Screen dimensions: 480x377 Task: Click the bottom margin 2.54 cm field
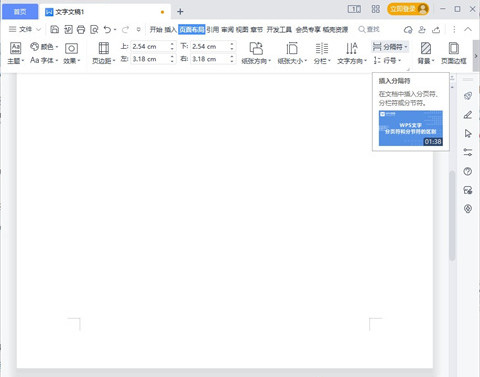213,46
